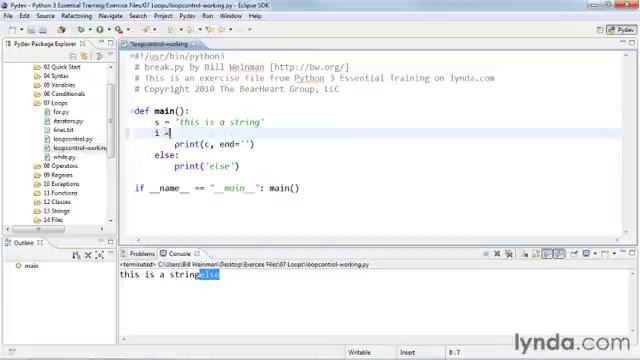The width and height of the screenshot is (640, 360).
Task: Toggle Scroll Lock in the Console
Action: 536,254
